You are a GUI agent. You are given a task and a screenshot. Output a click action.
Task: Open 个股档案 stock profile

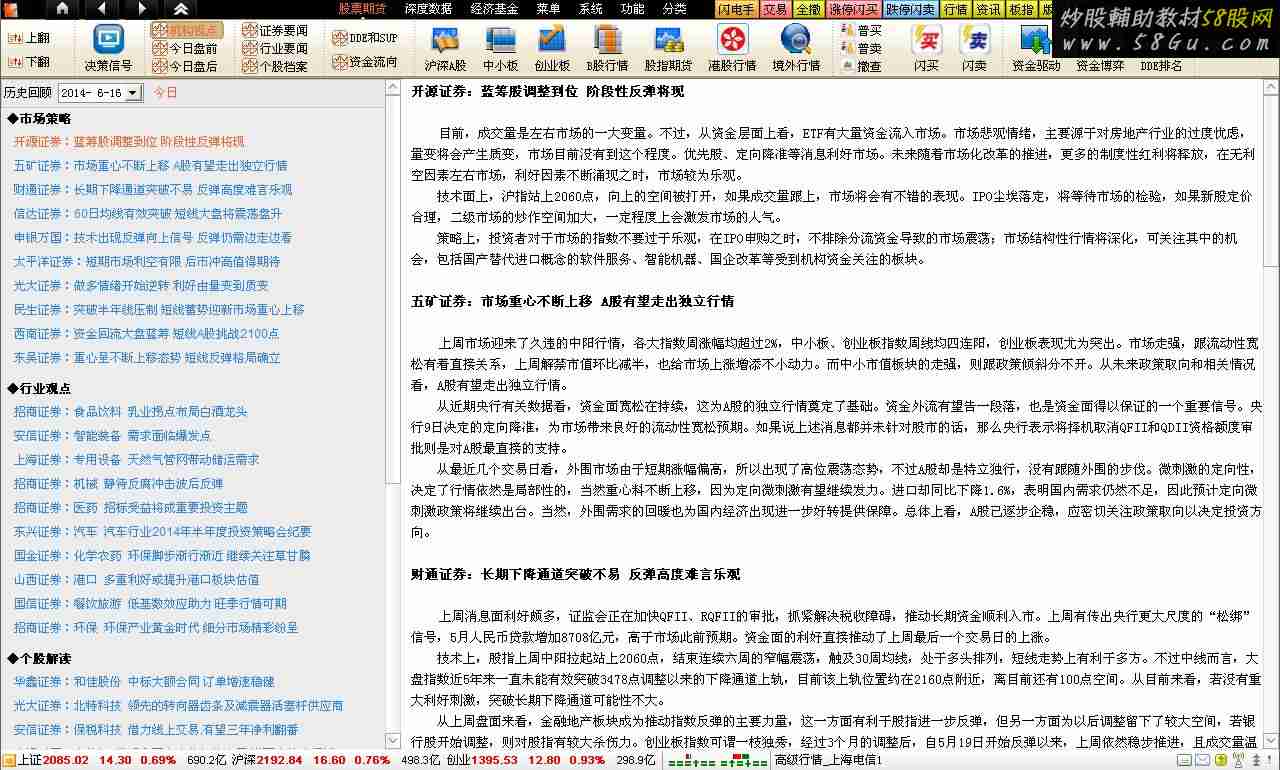(276, 66)
